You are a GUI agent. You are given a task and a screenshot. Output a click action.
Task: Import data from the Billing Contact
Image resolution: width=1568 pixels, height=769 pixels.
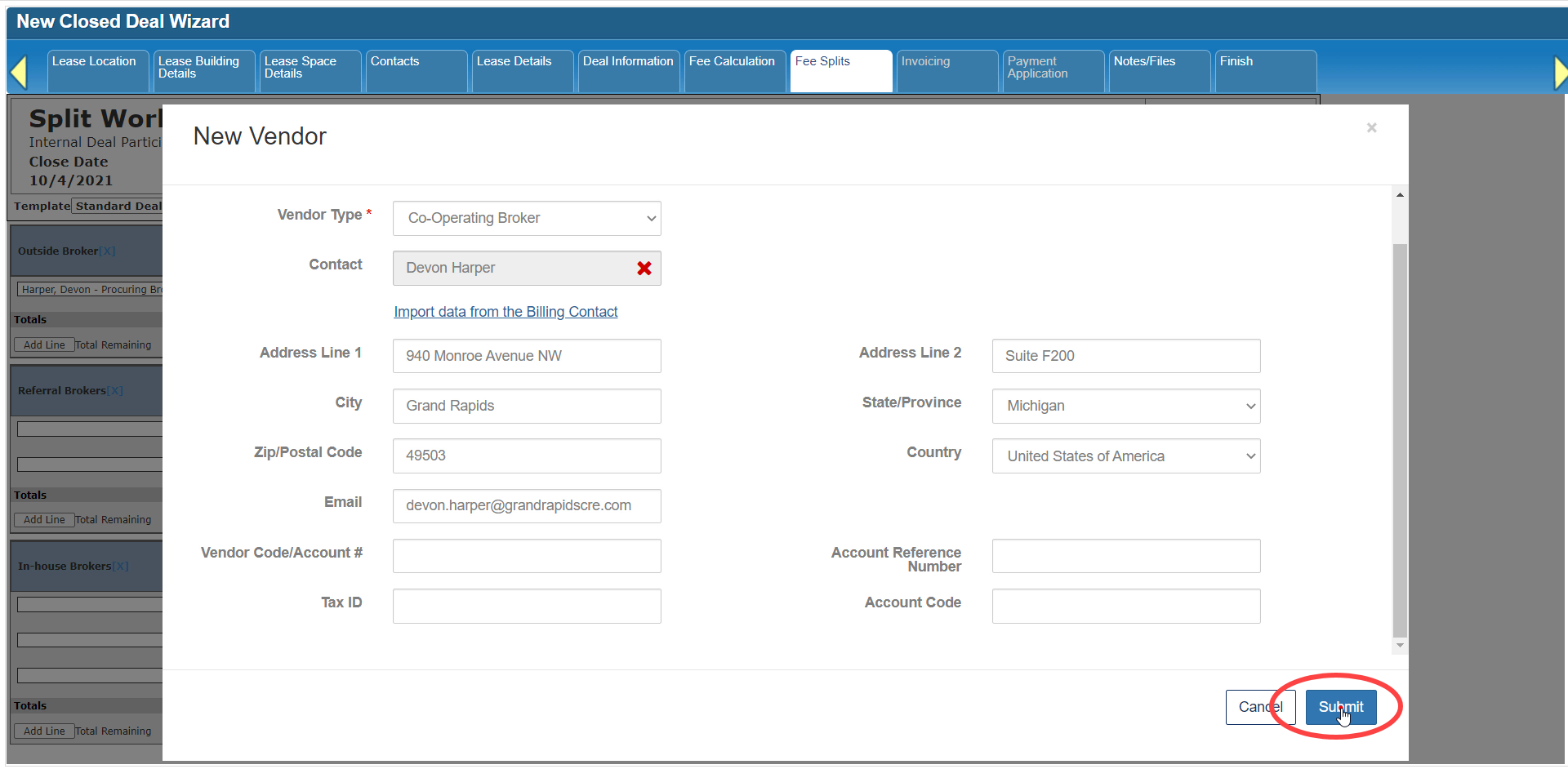(x=506, y=312)
